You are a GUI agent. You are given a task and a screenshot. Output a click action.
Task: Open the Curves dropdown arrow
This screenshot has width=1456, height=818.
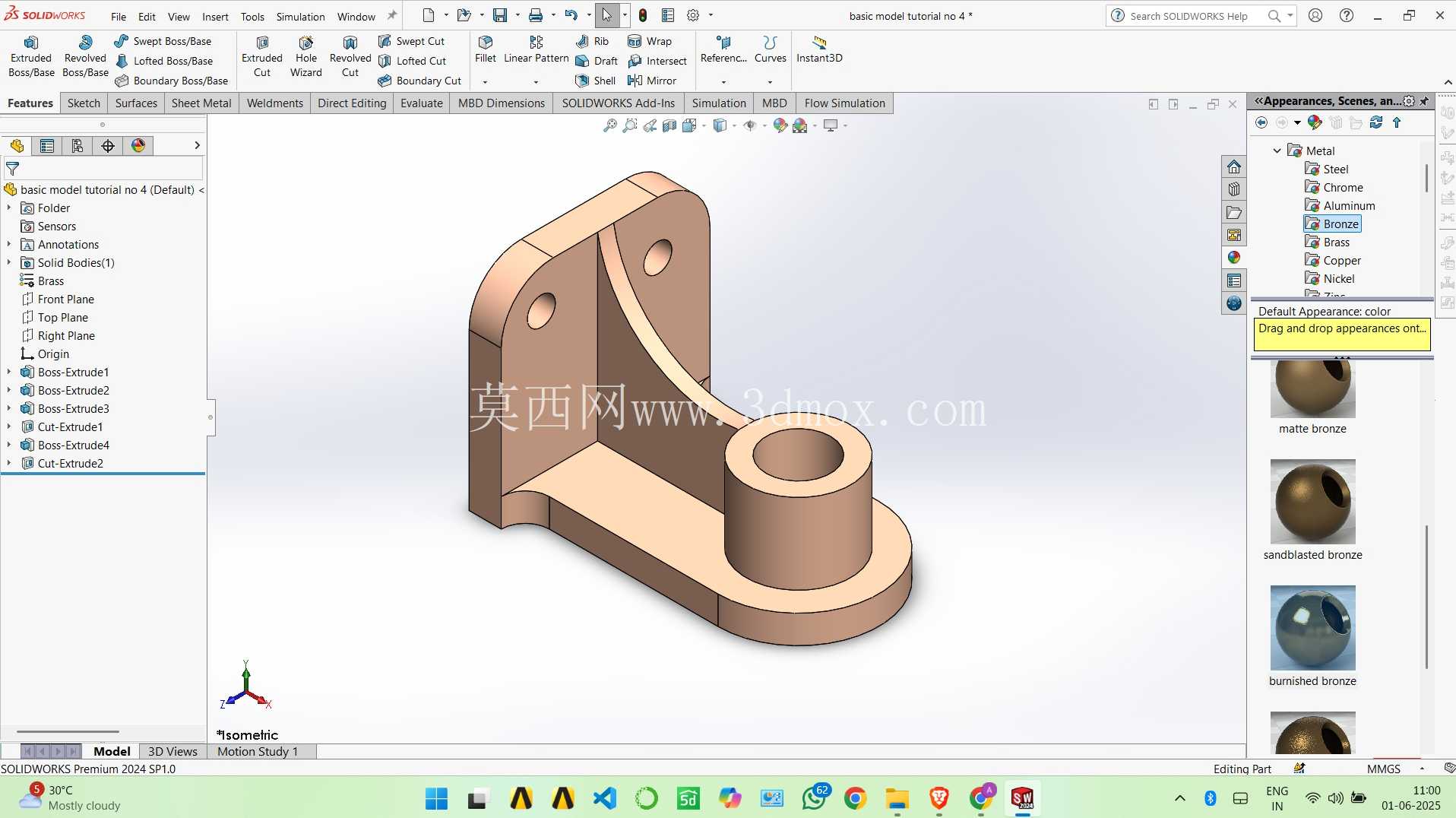(770, 81)
